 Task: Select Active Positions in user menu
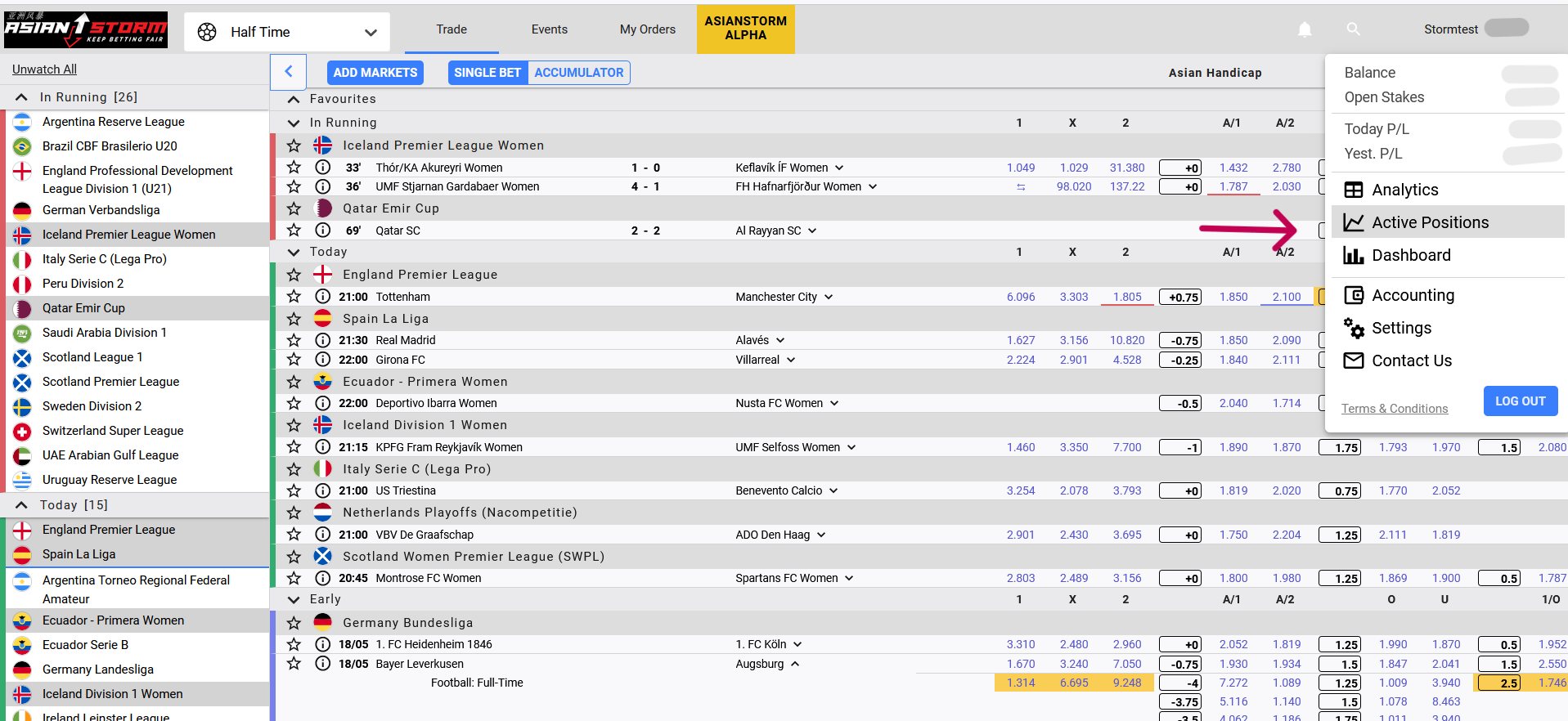[1448, 222]
